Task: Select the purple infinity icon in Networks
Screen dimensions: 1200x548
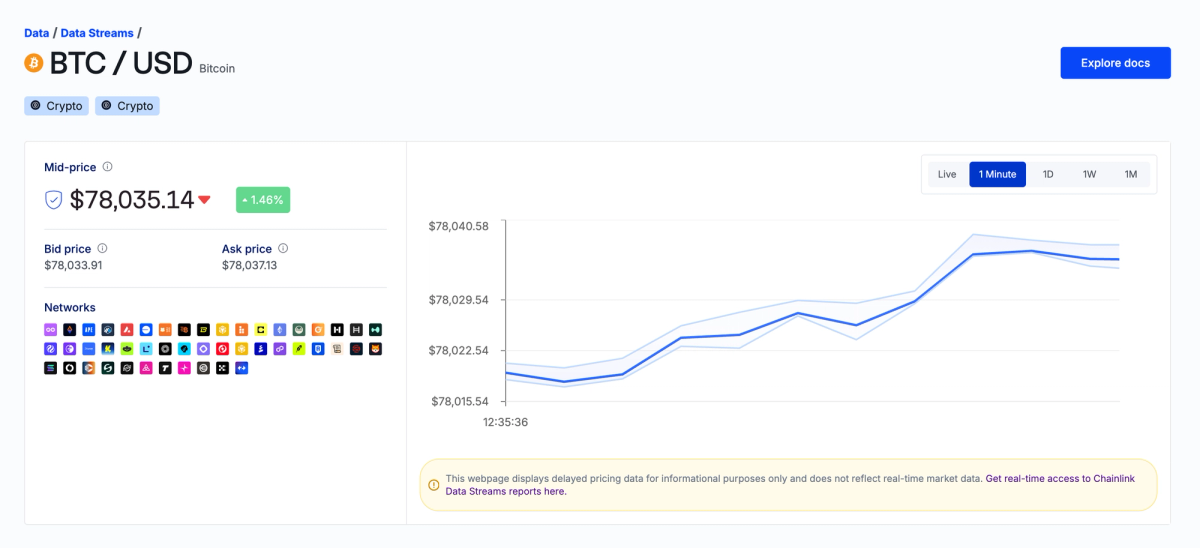Action: 50,329
